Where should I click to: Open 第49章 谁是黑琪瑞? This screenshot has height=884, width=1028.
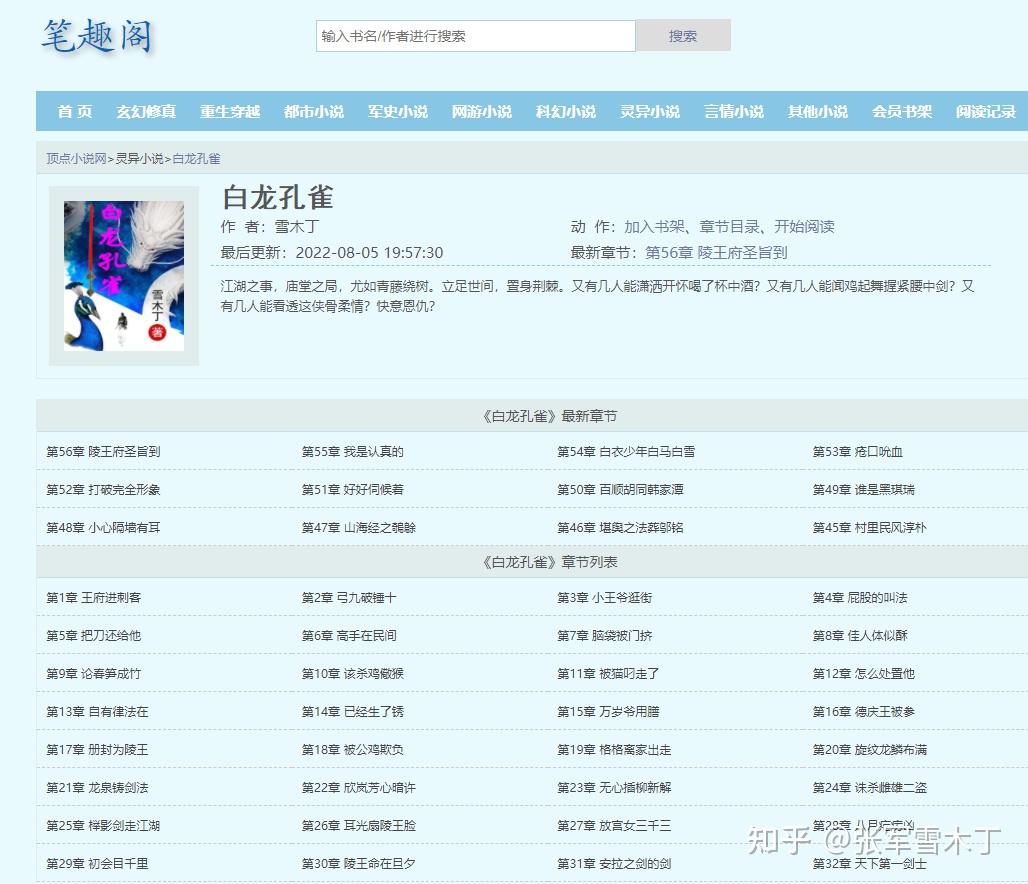(x=863, y=490)
